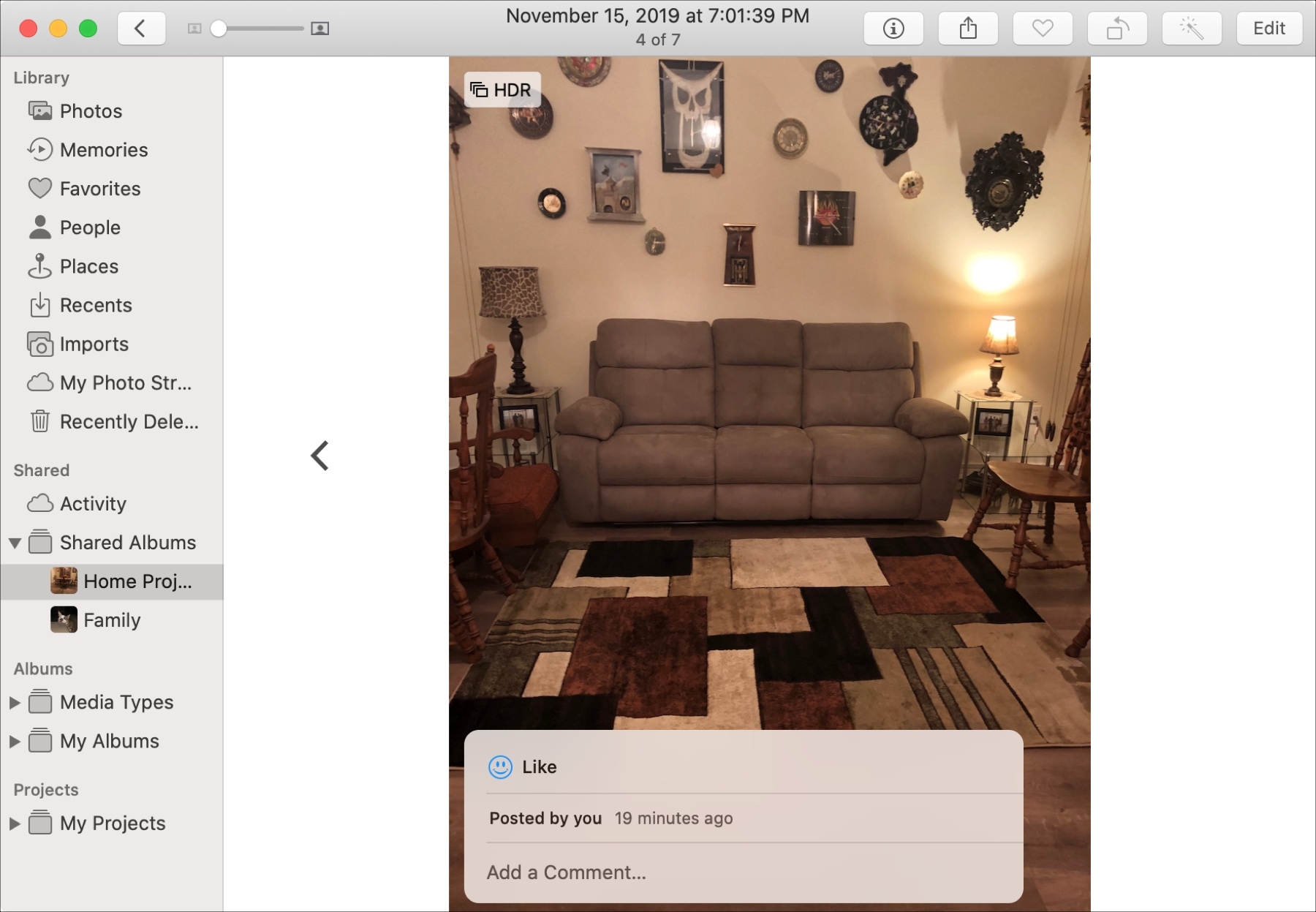Collapse the Shared Albums disclosure triangle
This screenshot has height=912, width=1316.
[15, 543]
